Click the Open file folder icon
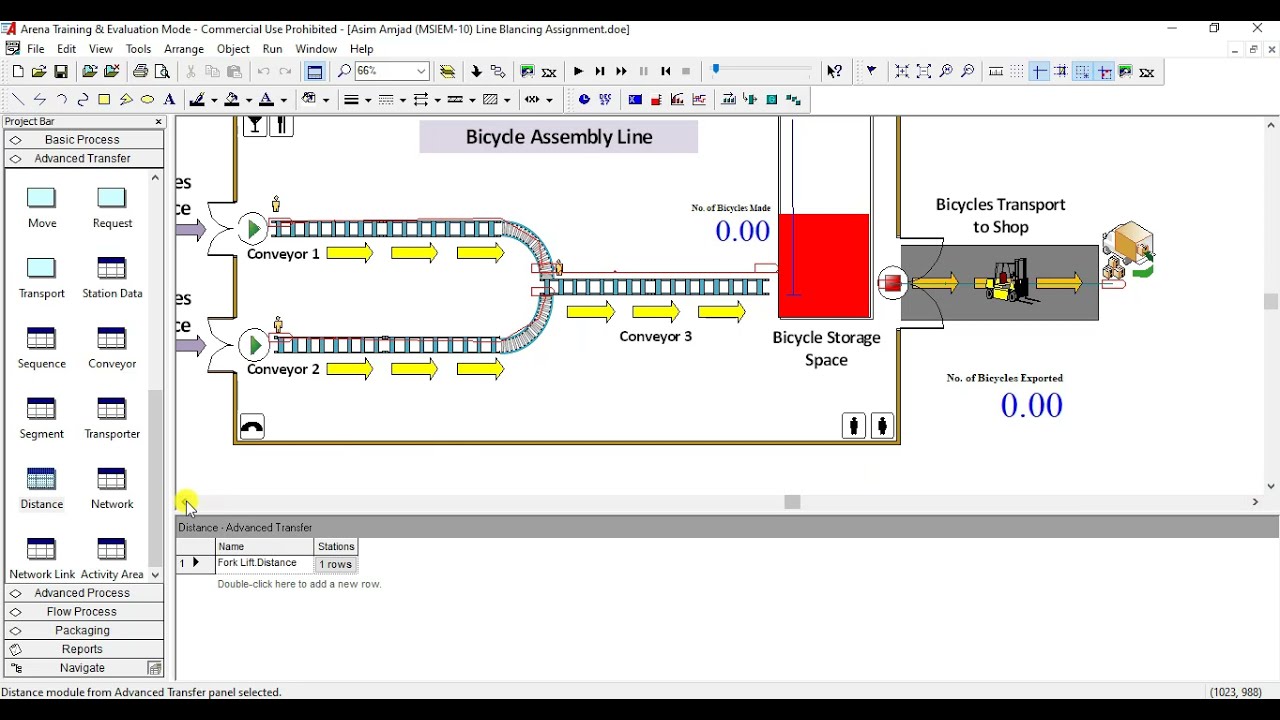This screenshot has width=1280, height=720. point(39,72)
